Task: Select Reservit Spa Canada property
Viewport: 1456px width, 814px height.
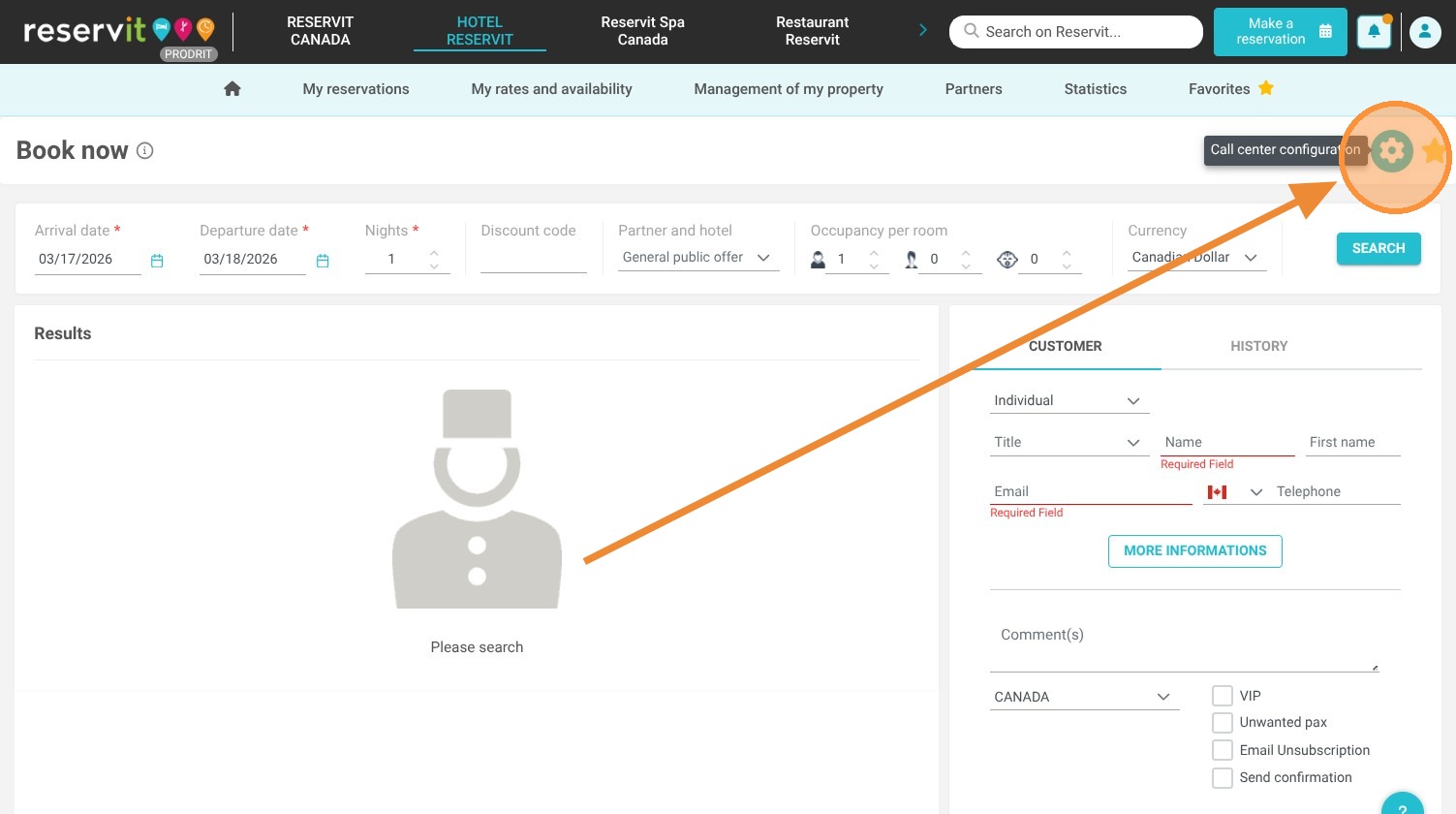Action: [643, 31]
